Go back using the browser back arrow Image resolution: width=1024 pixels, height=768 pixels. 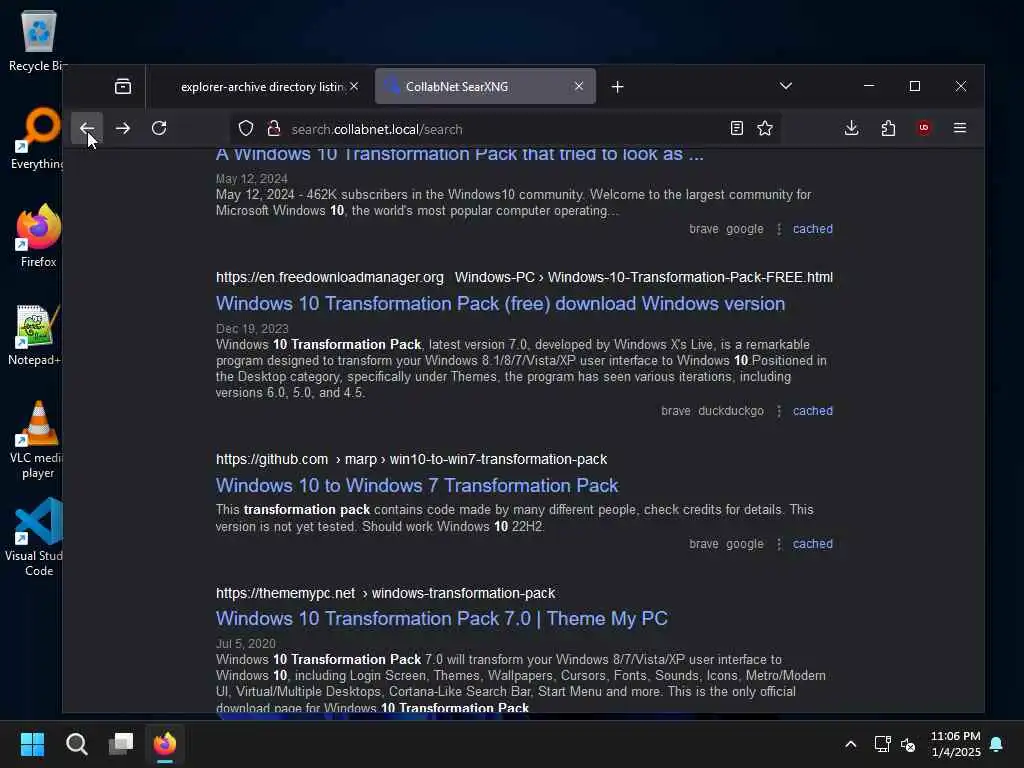pyautogui.click(x=87, y=128)
